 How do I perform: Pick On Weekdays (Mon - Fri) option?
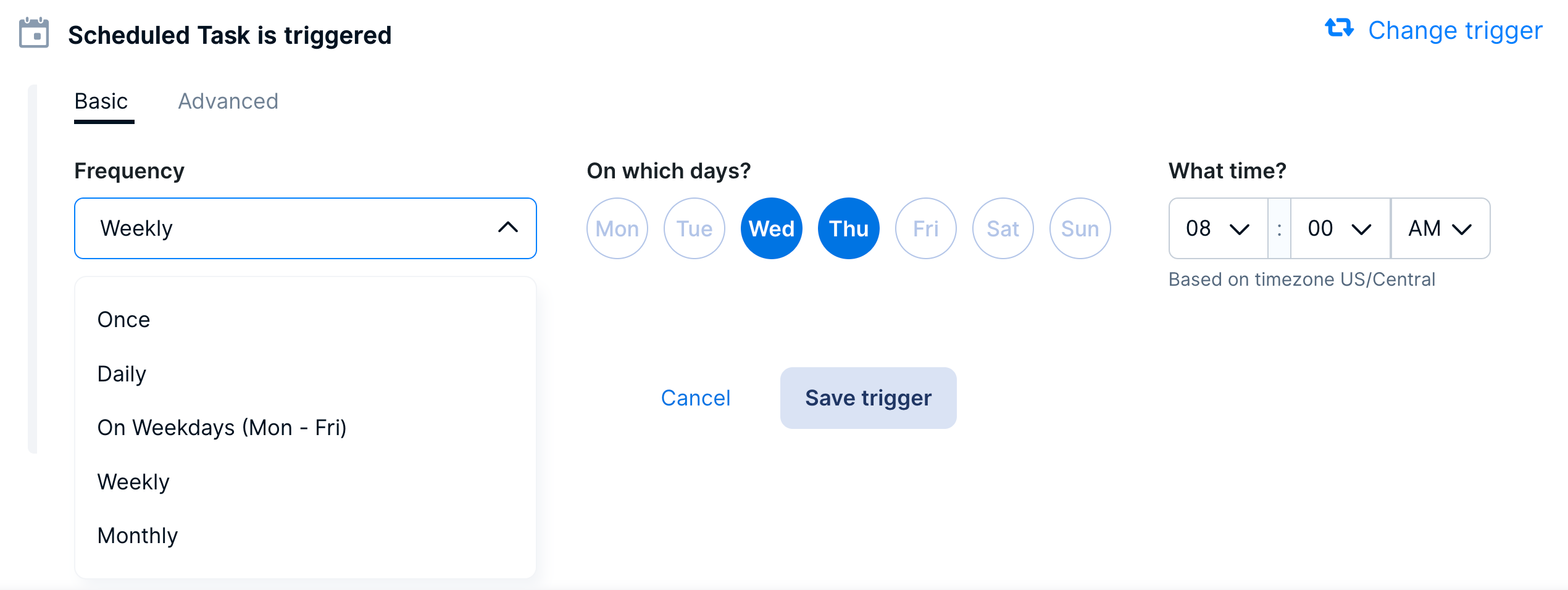[222, 428]
